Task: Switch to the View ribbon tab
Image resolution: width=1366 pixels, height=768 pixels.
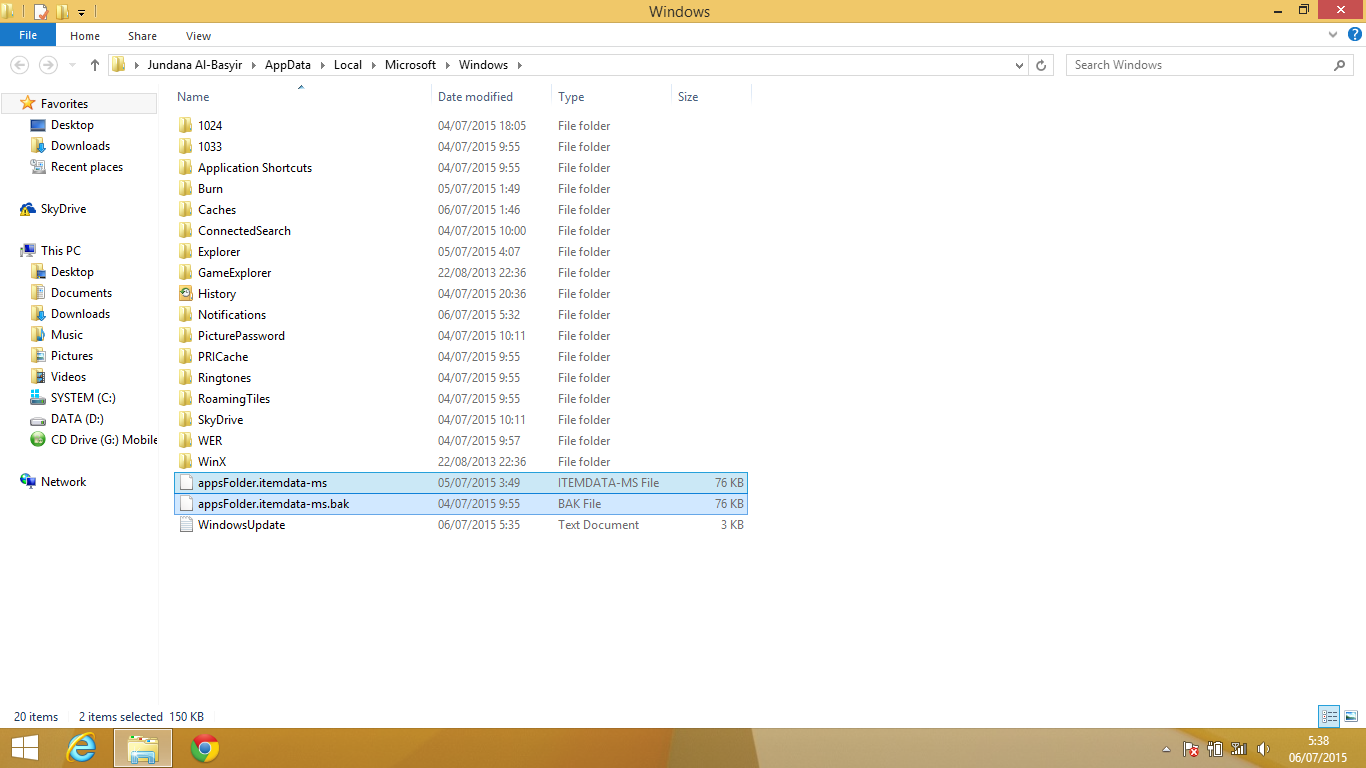Action: [x=198, y=36]
